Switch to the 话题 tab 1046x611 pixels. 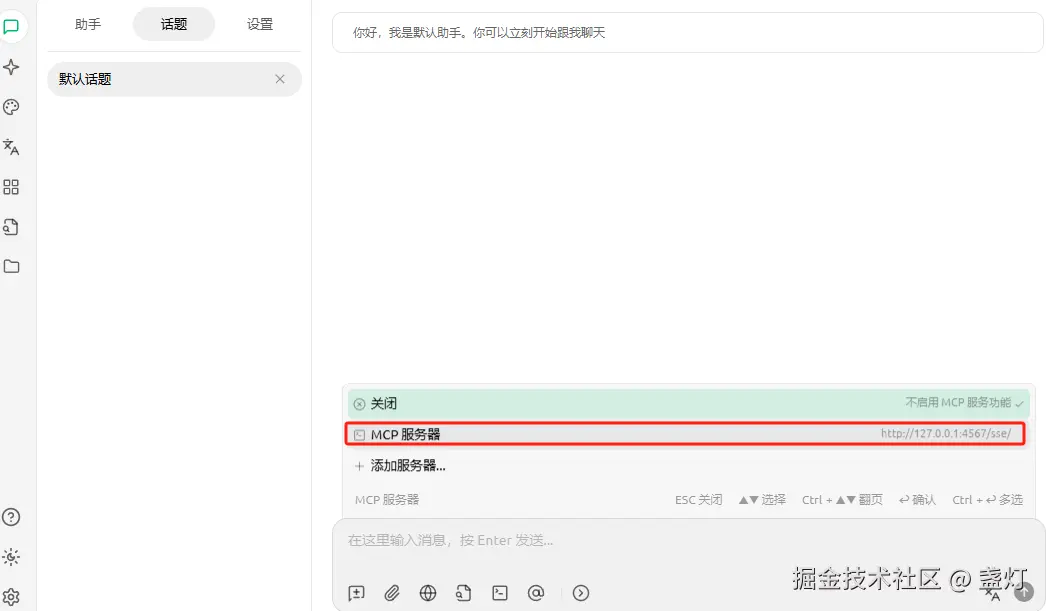click(x=173, y=24)
